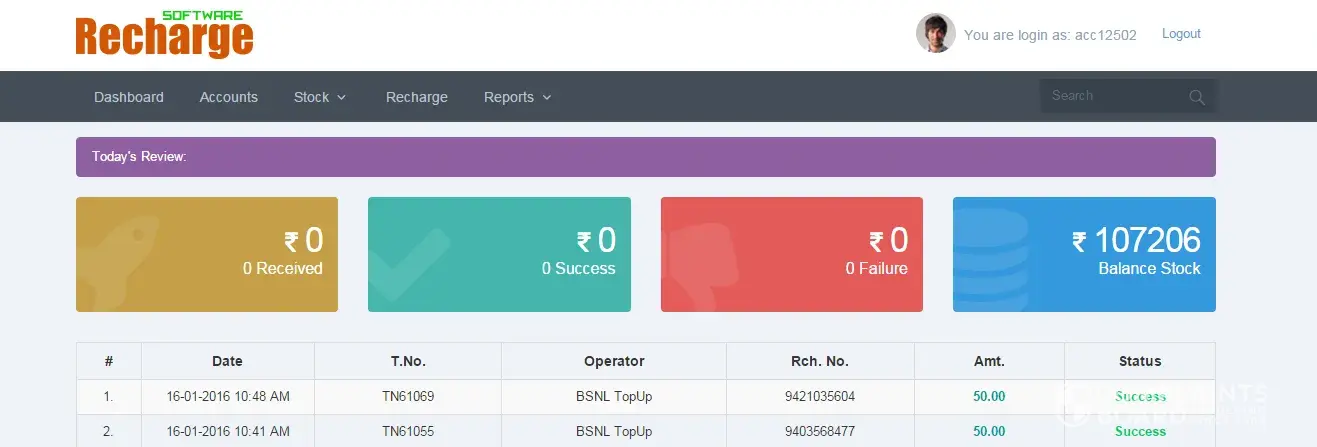The width and height of the screenshot is (1317, 447).
Task: Click the Date column header
Action: pyautogui.click(x=227, y=361)
